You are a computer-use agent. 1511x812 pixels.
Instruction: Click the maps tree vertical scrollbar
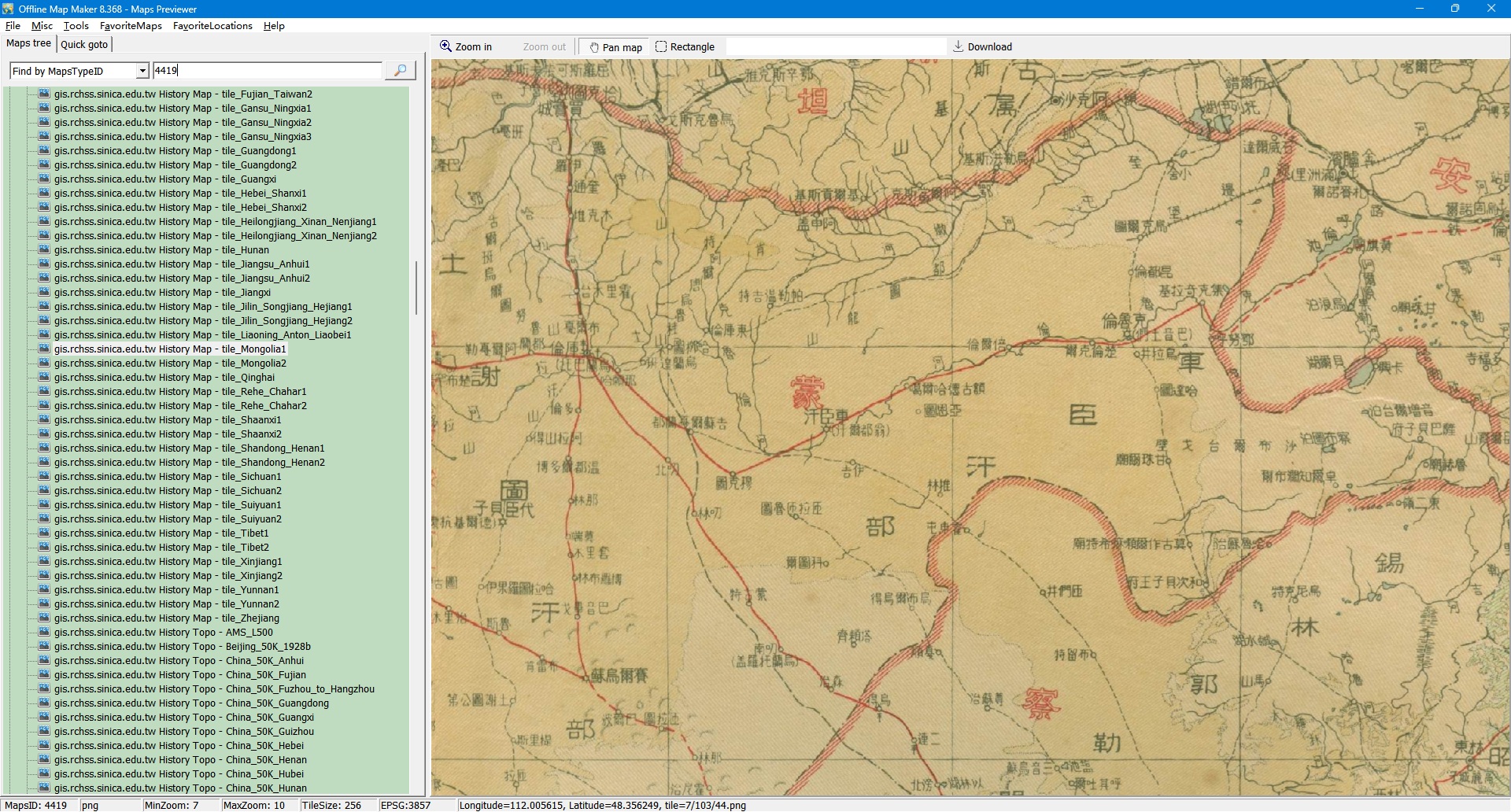click(416, 287)
